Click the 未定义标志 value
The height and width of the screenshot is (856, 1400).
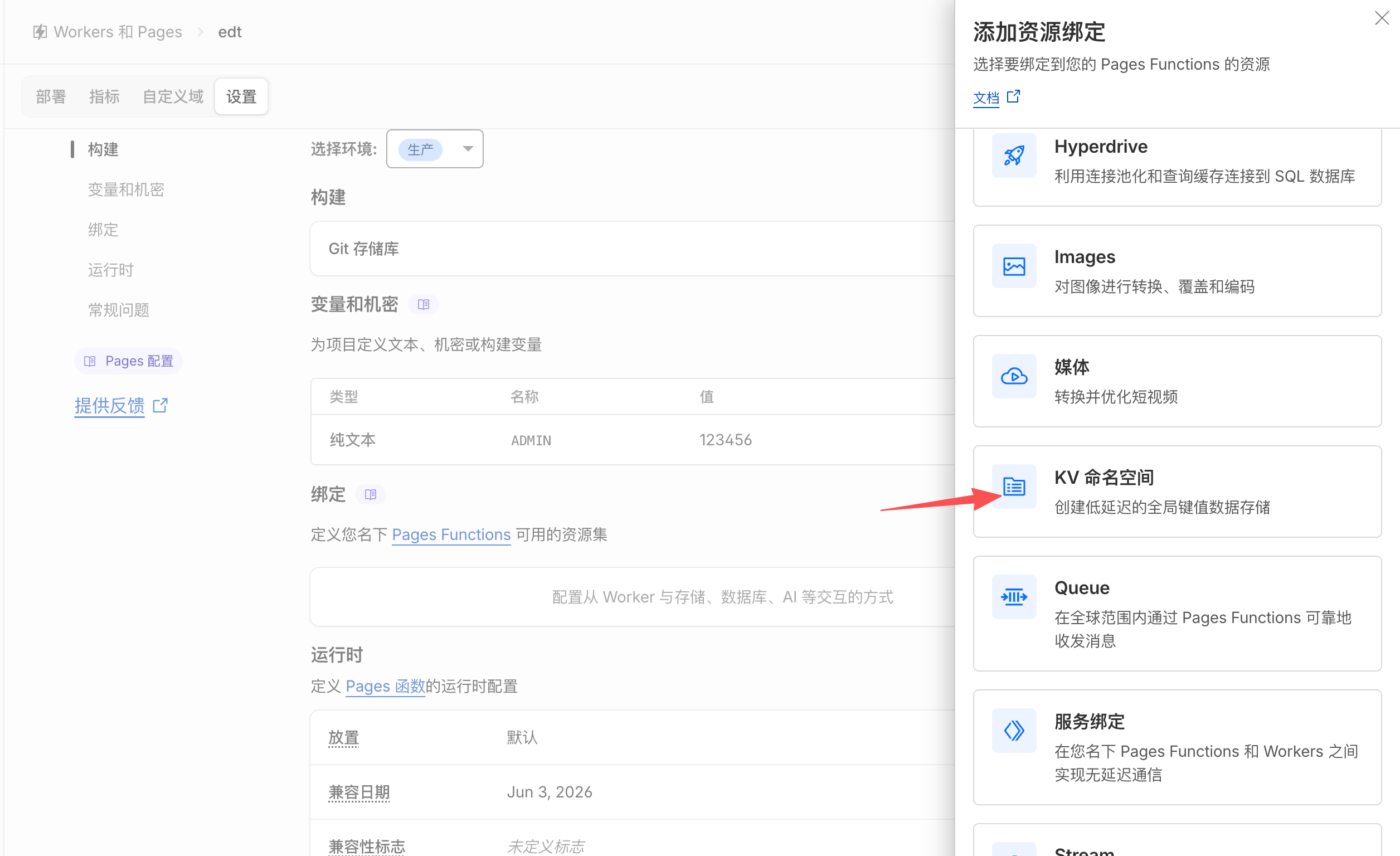point(546,847)
